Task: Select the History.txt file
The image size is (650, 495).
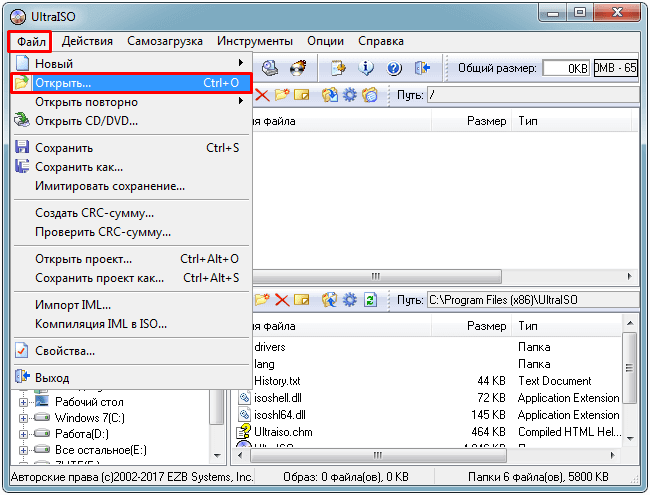Action: click(276, 381)
